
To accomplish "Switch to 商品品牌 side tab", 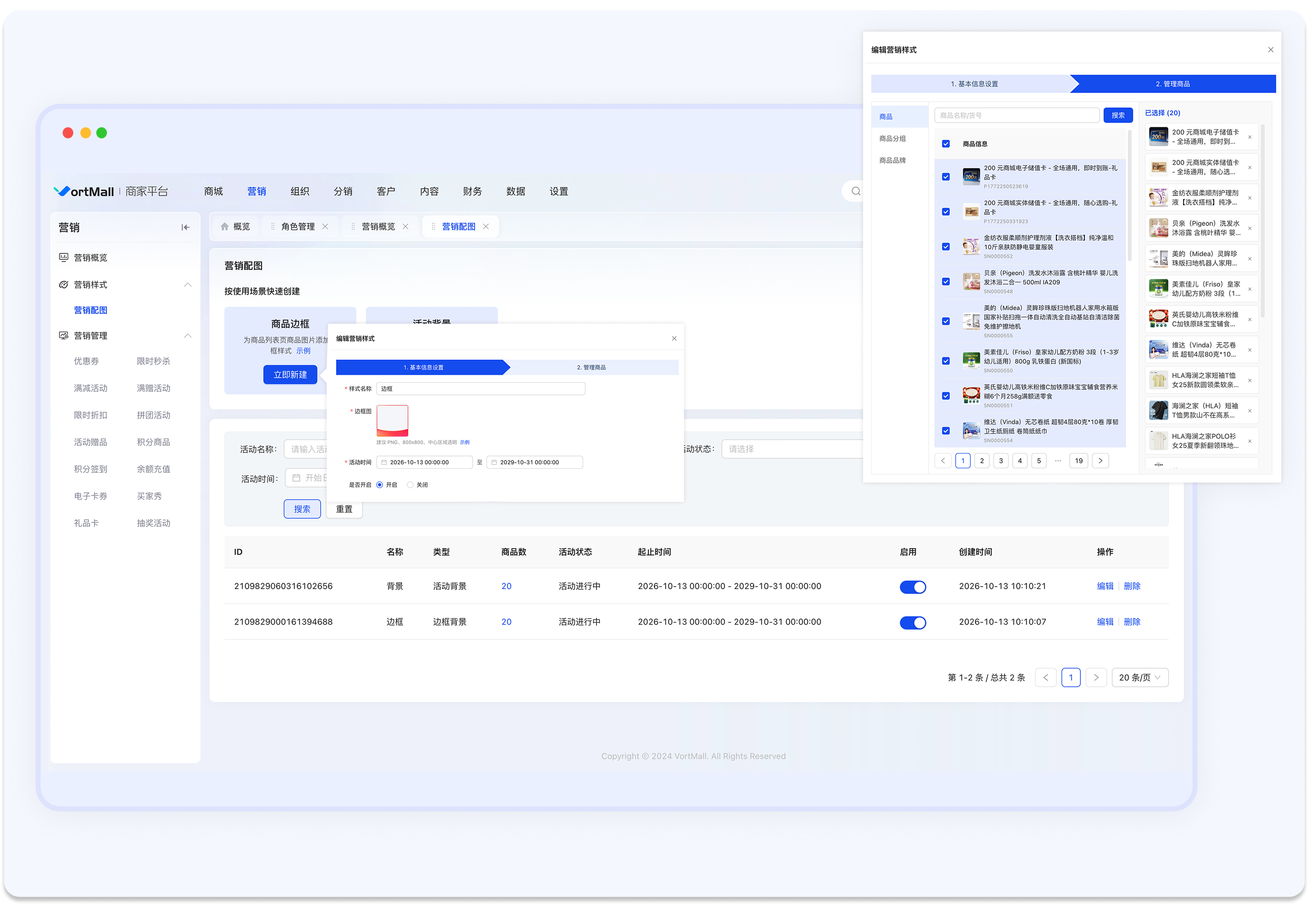I will [893, 161].
